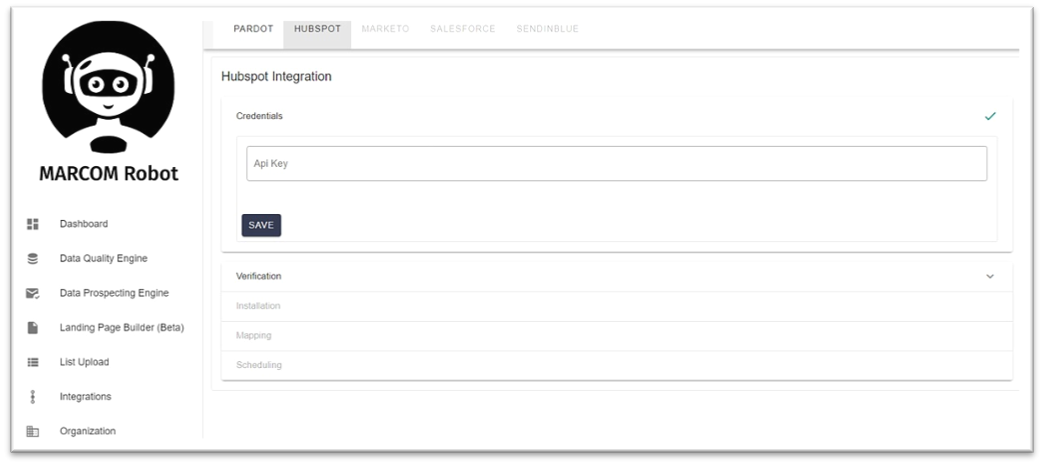Viewport: 1044px width, 466px height.
Task: Expand the Mapping step
Action: [x=617, y=336]
